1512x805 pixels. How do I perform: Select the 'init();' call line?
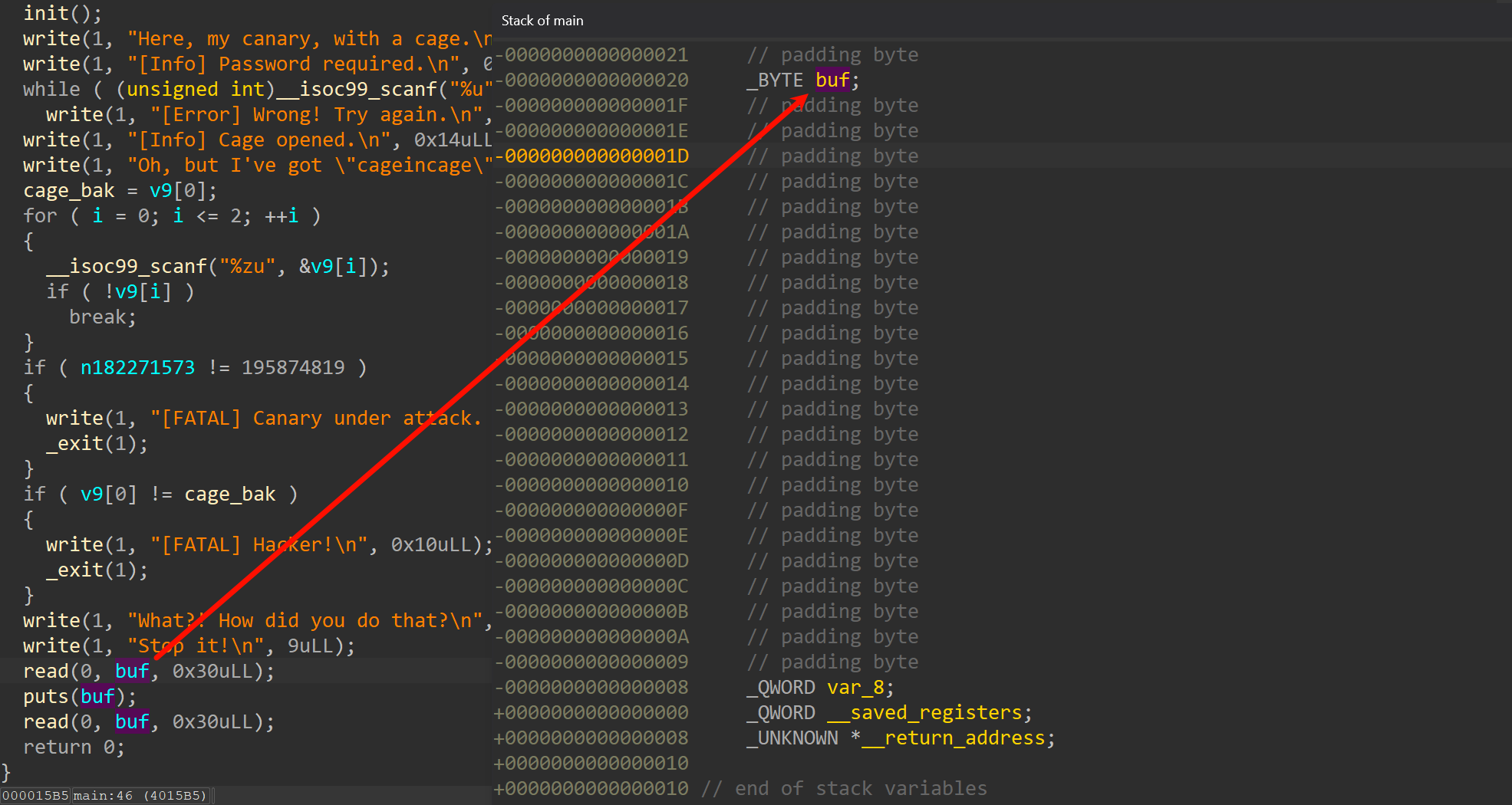(x=62, y=13)
